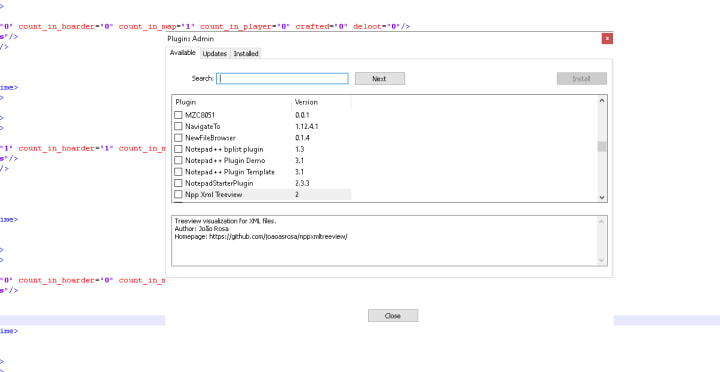Click the plugin list scrollbar thumb
This screenshot has width=720, height=372.
[602, 147]
